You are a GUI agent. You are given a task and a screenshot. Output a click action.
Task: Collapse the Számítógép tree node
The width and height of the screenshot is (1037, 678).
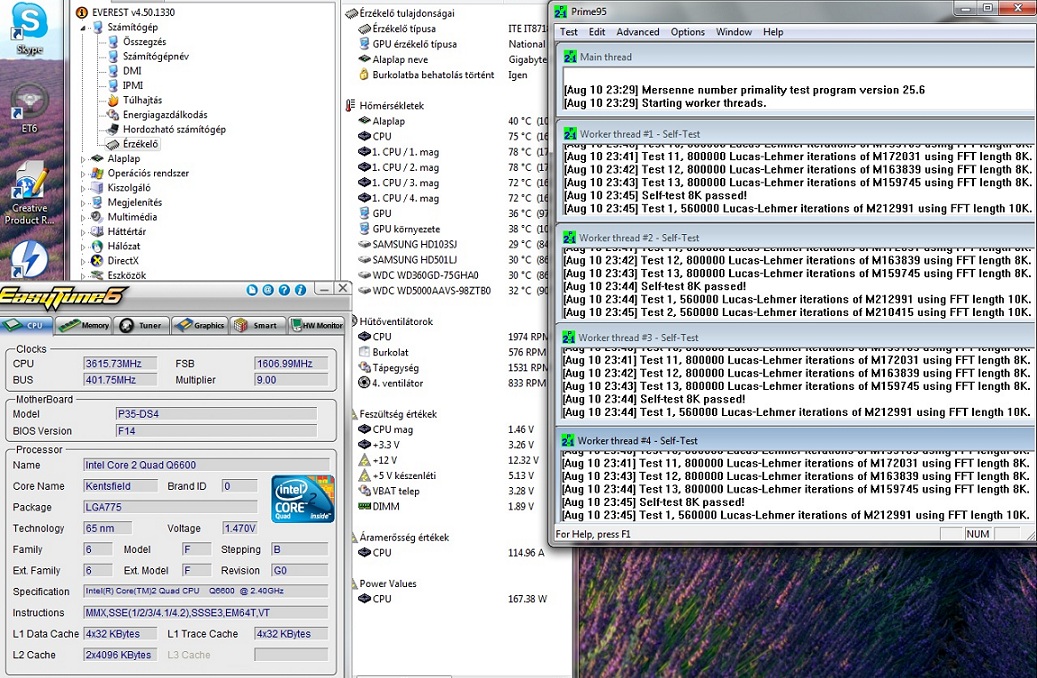click(x=84, y=28)
